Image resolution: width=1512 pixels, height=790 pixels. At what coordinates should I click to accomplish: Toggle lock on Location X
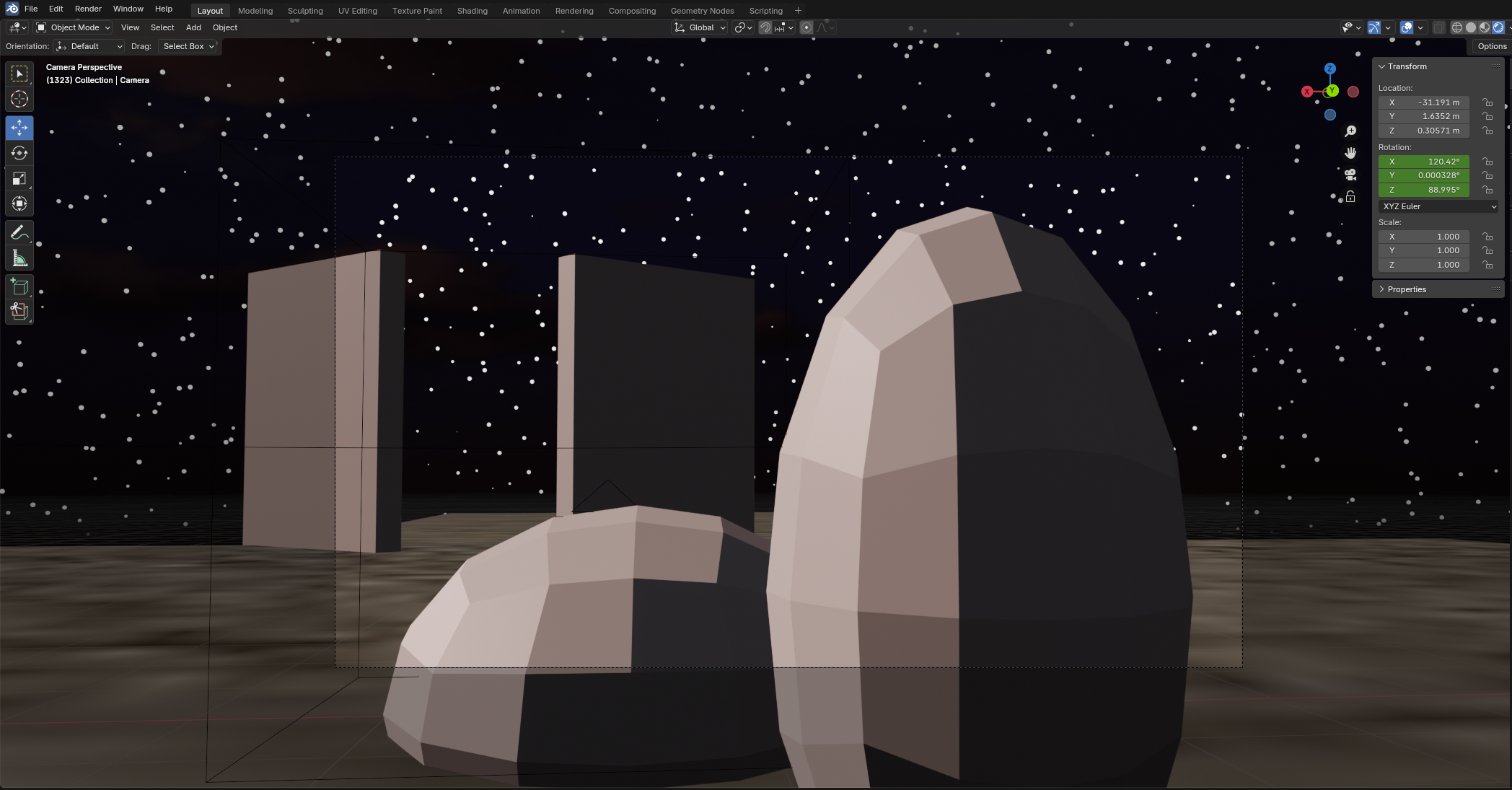tap(1487, 102)
